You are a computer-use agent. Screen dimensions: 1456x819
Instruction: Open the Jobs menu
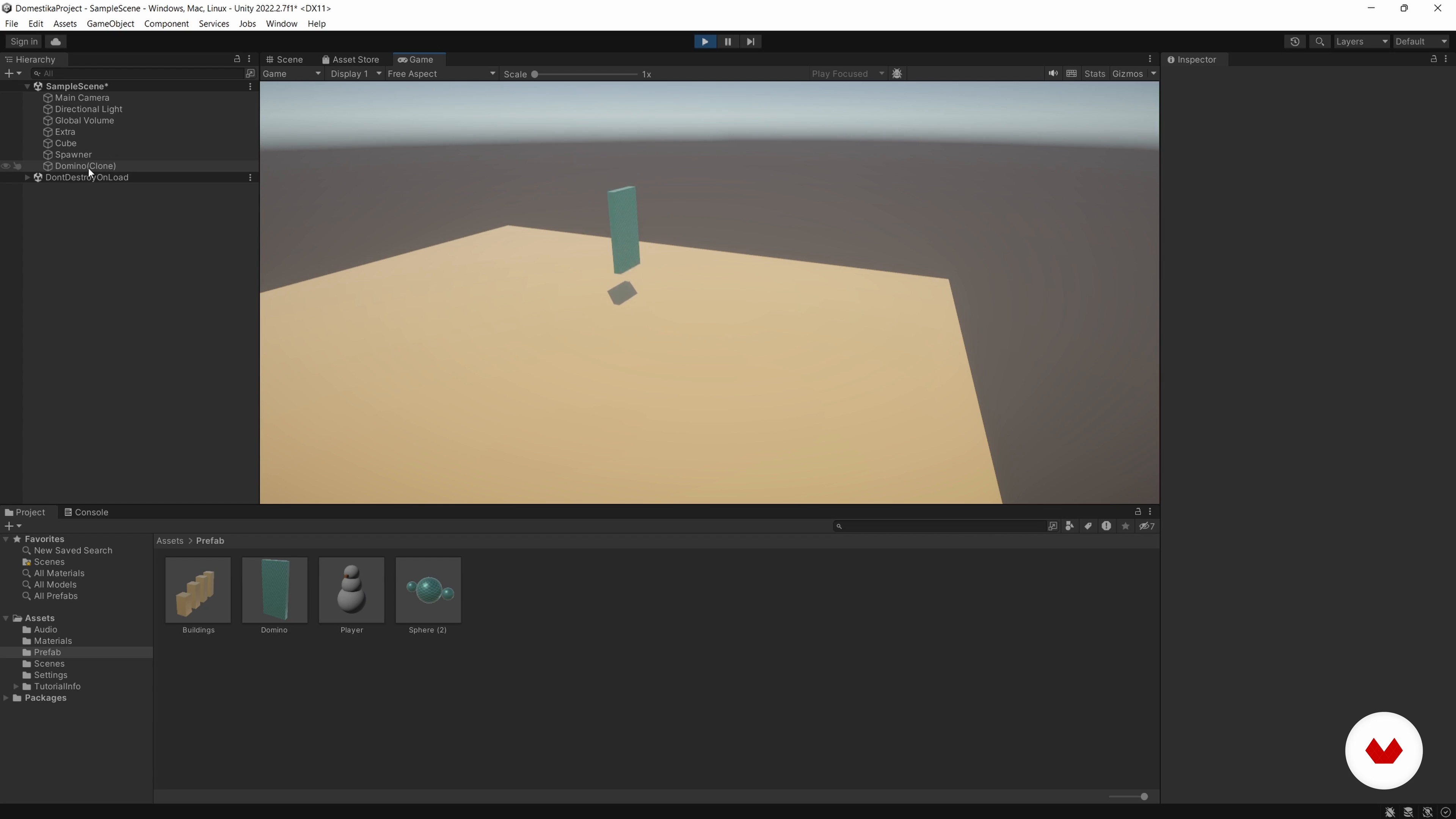click(x=247, y=24)
